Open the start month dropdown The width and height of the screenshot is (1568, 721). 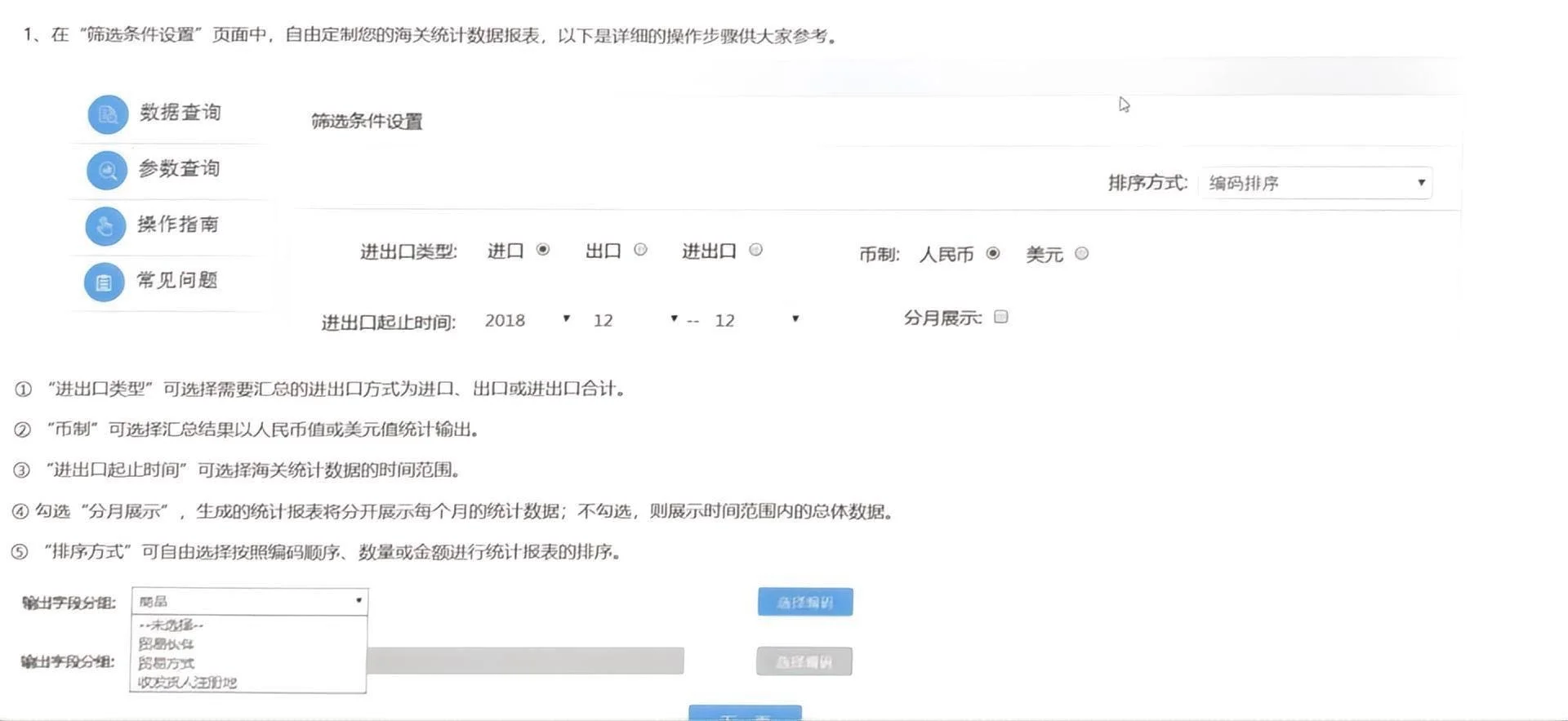pyautogui.click(x=635, y=320)
